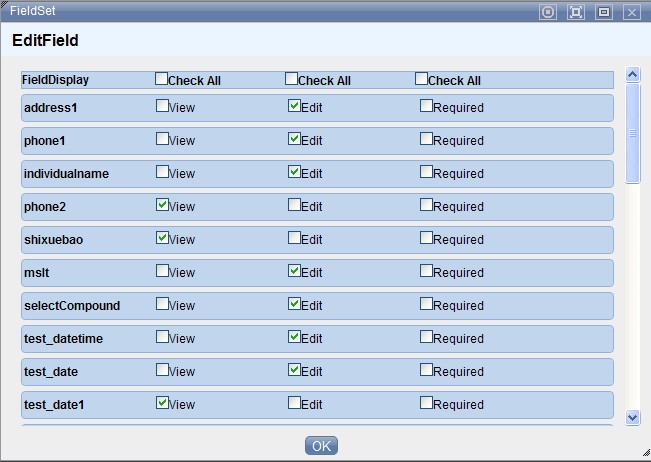Uncheck View checkbox for test_date1
The height and width of the screenshot is (462, 651).
pyautogui.click(x=163, y=403)
